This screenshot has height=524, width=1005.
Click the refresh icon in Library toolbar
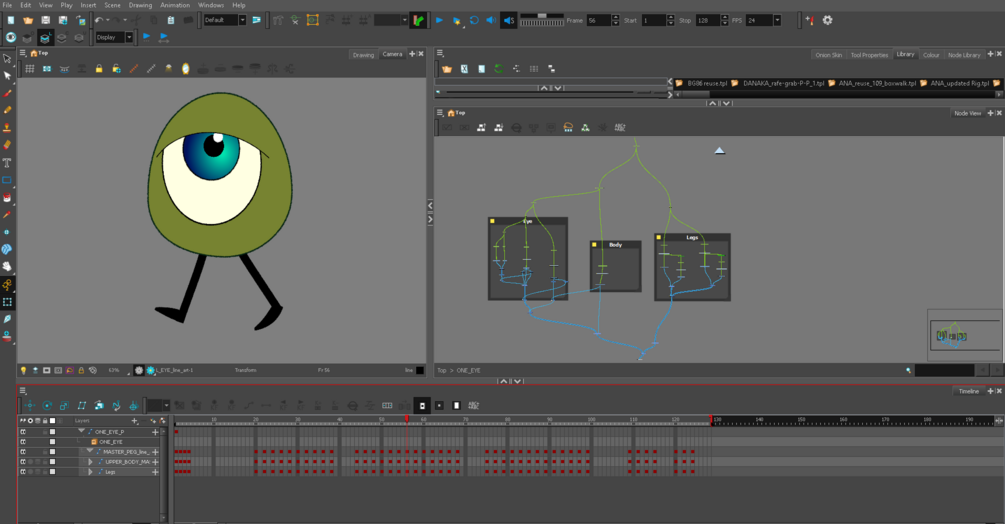[499, 69]
